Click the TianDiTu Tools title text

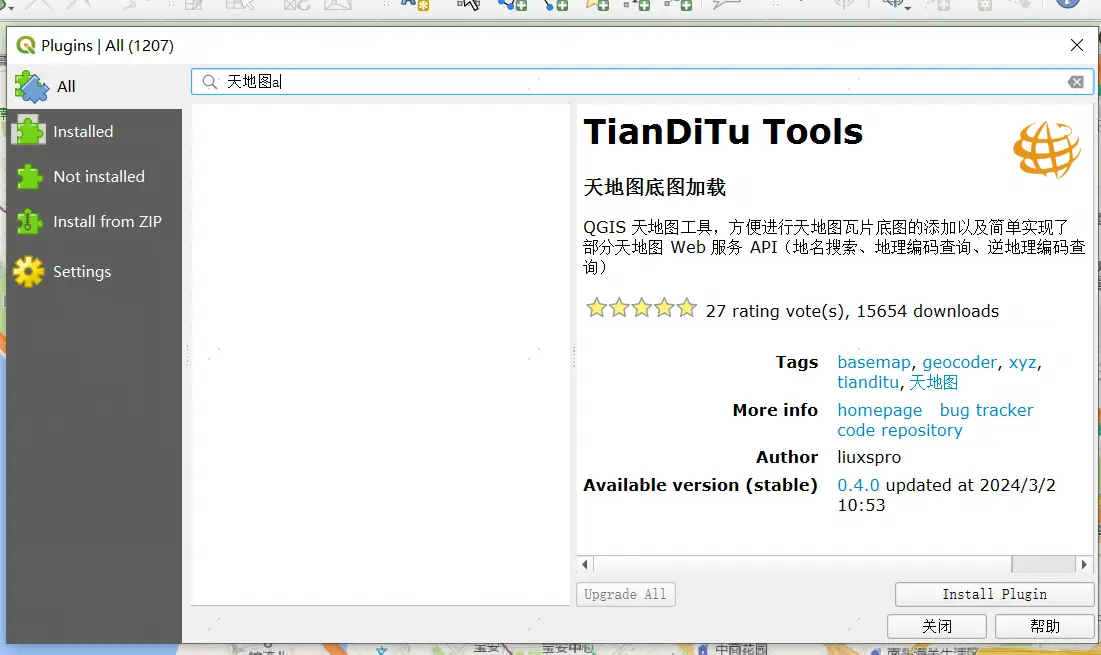coord(723,132)
